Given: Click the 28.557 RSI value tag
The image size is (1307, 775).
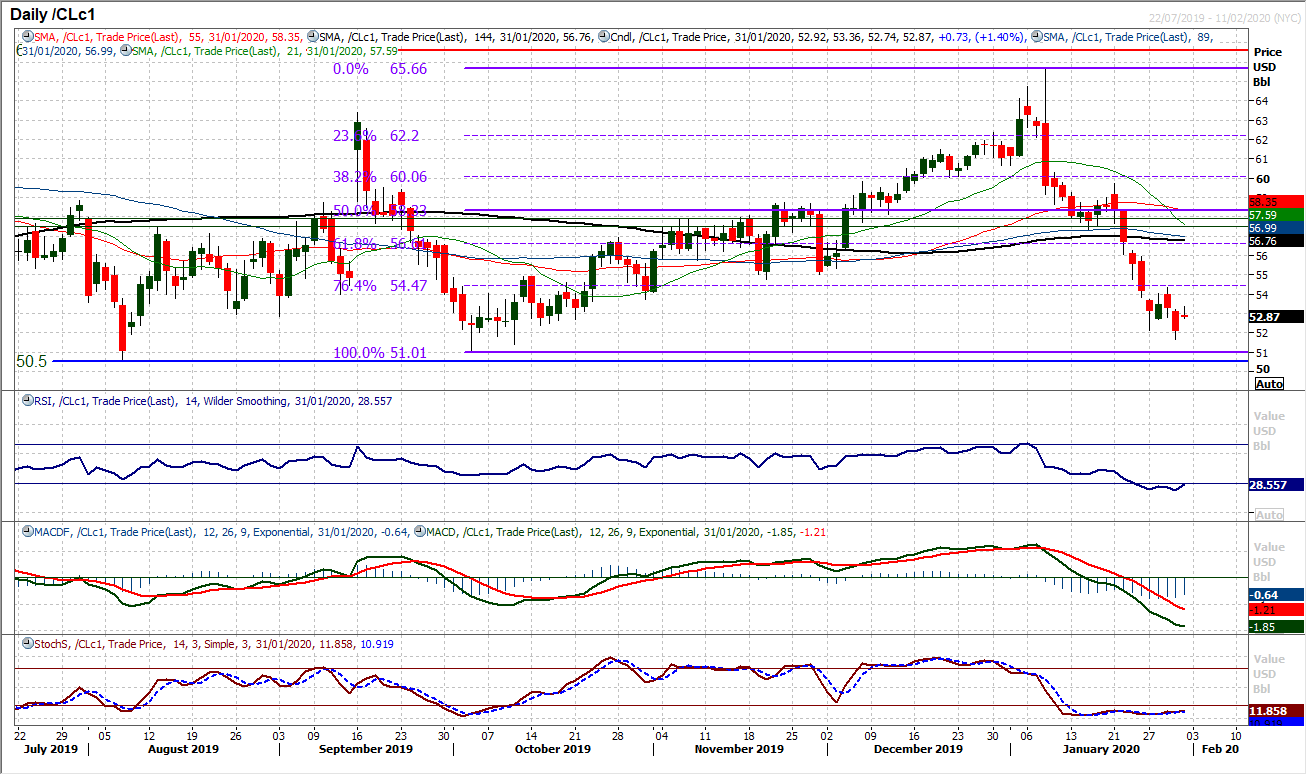Looking at the screenshot, I should click(1276, 484).
